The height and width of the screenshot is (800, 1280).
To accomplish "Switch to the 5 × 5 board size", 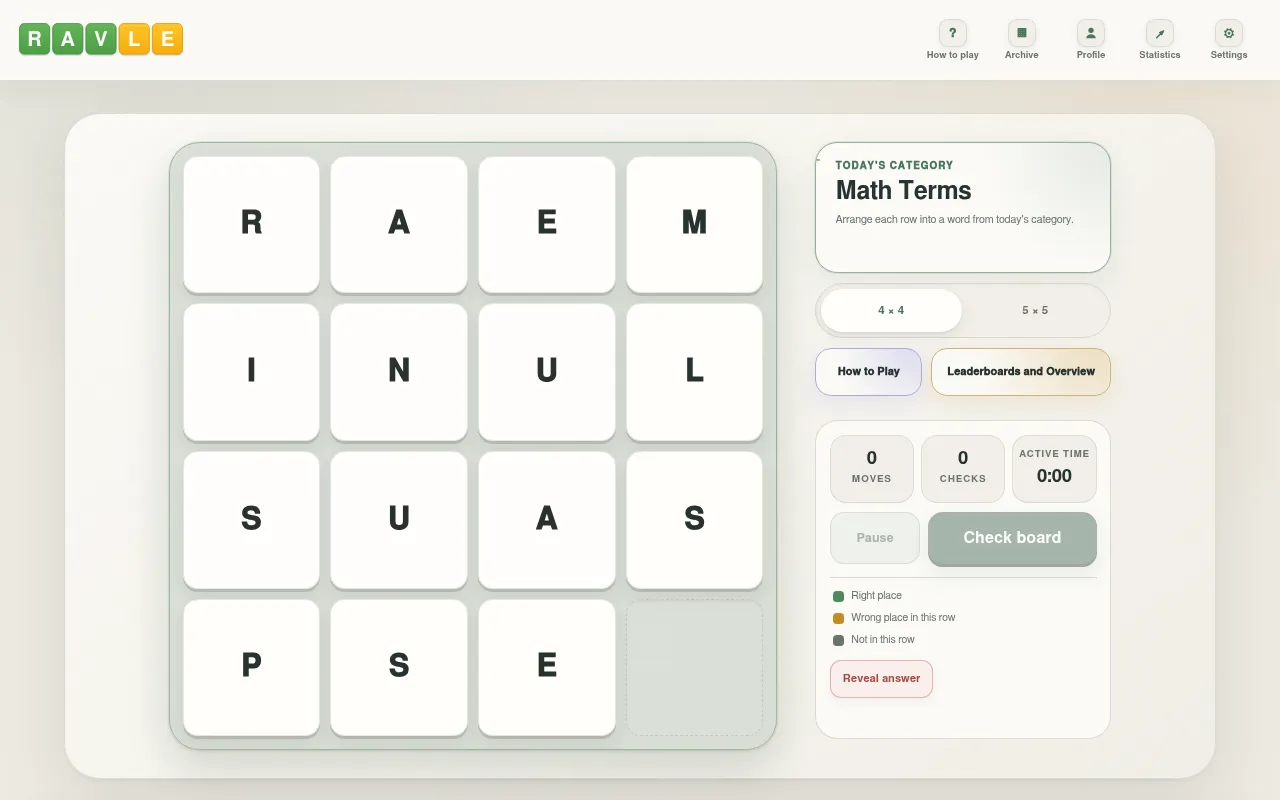I will click(1035, 310).
